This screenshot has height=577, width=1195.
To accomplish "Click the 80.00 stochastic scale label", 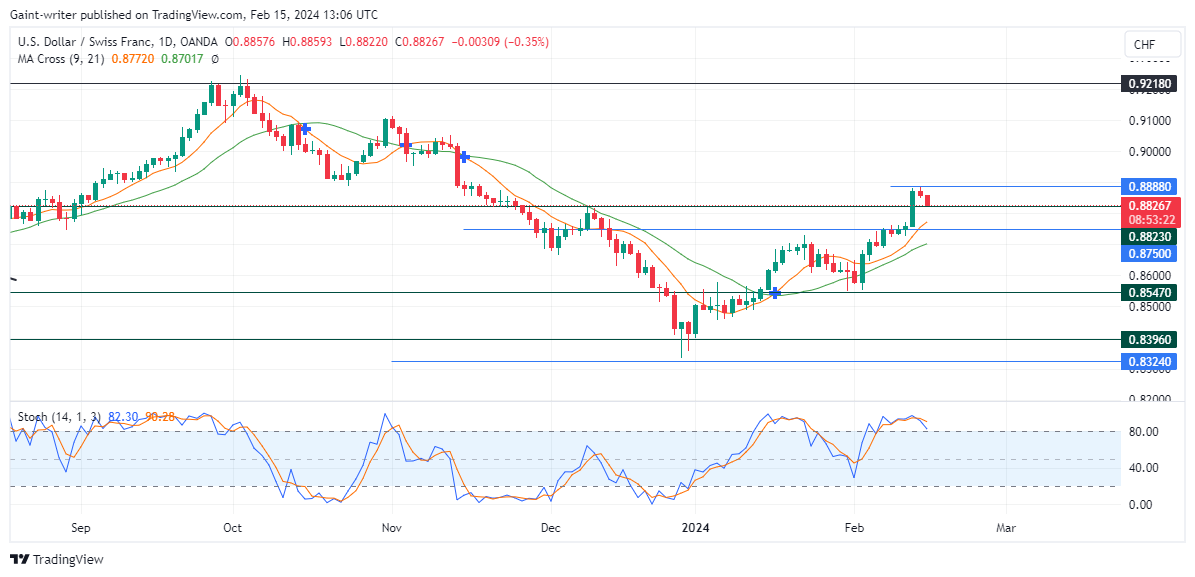I will pos(1145,431).
